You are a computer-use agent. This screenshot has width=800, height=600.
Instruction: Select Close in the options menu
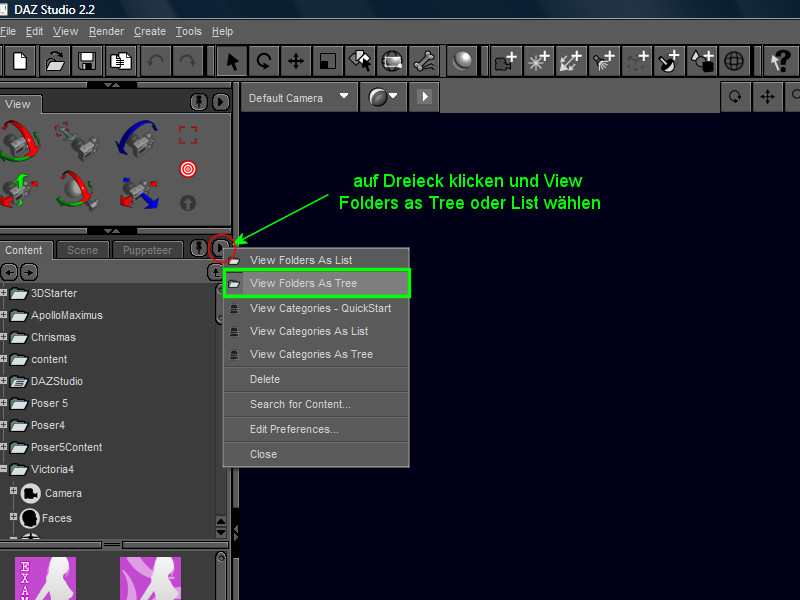(x=316, y=454)
